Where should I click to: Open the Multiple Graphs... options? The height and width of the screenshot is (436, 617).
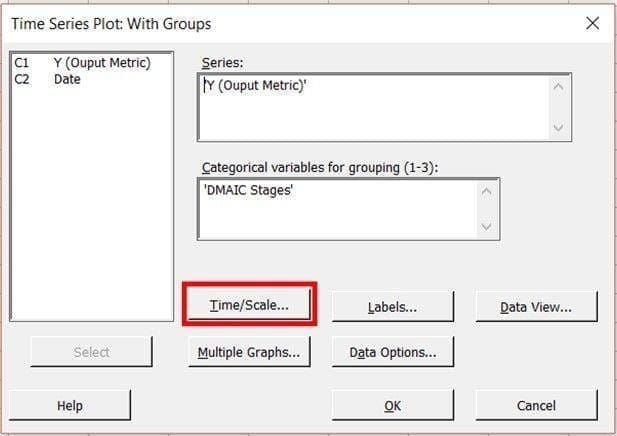tap(249, 352)
